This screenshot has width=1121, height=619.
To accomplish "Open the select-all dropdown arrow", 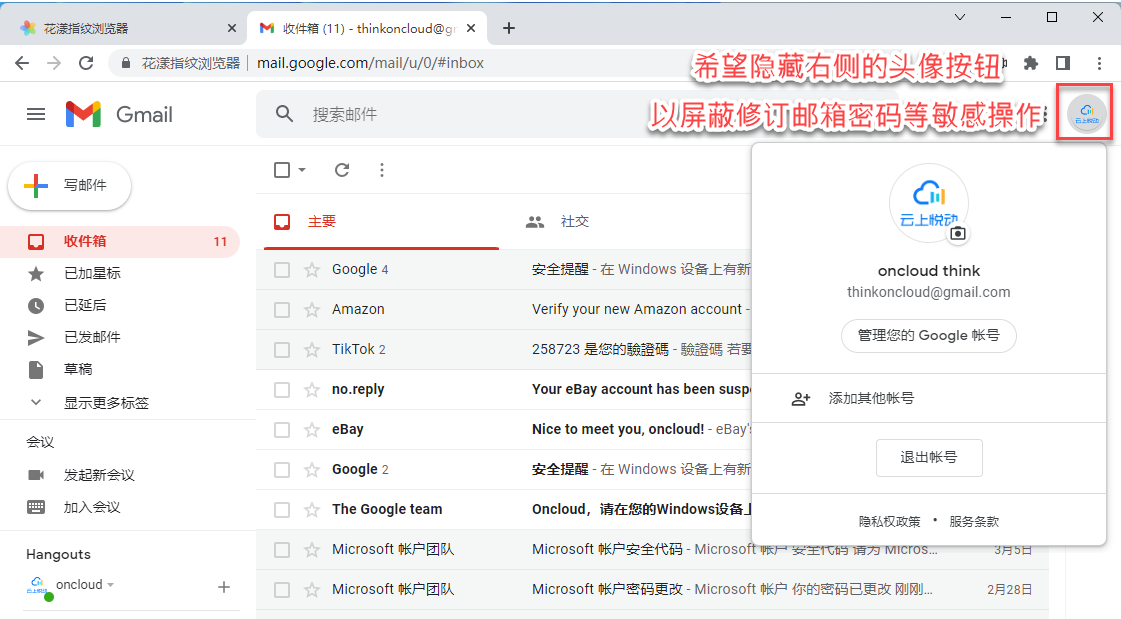I will coord(302,170).
